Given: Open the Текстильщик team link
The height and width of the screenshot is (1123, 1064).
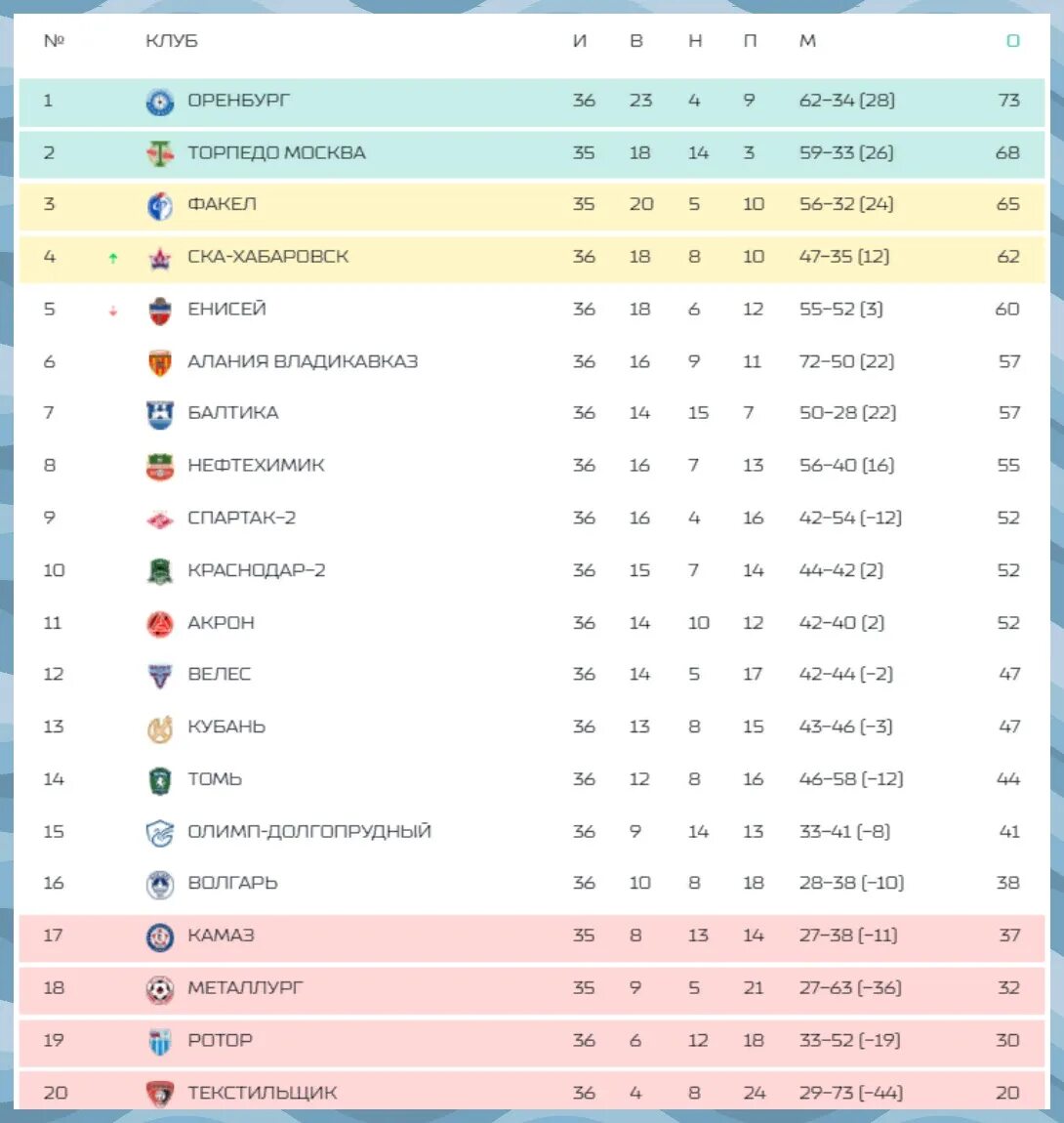Looking at the screenshot, I should [x=262, y=1093].
